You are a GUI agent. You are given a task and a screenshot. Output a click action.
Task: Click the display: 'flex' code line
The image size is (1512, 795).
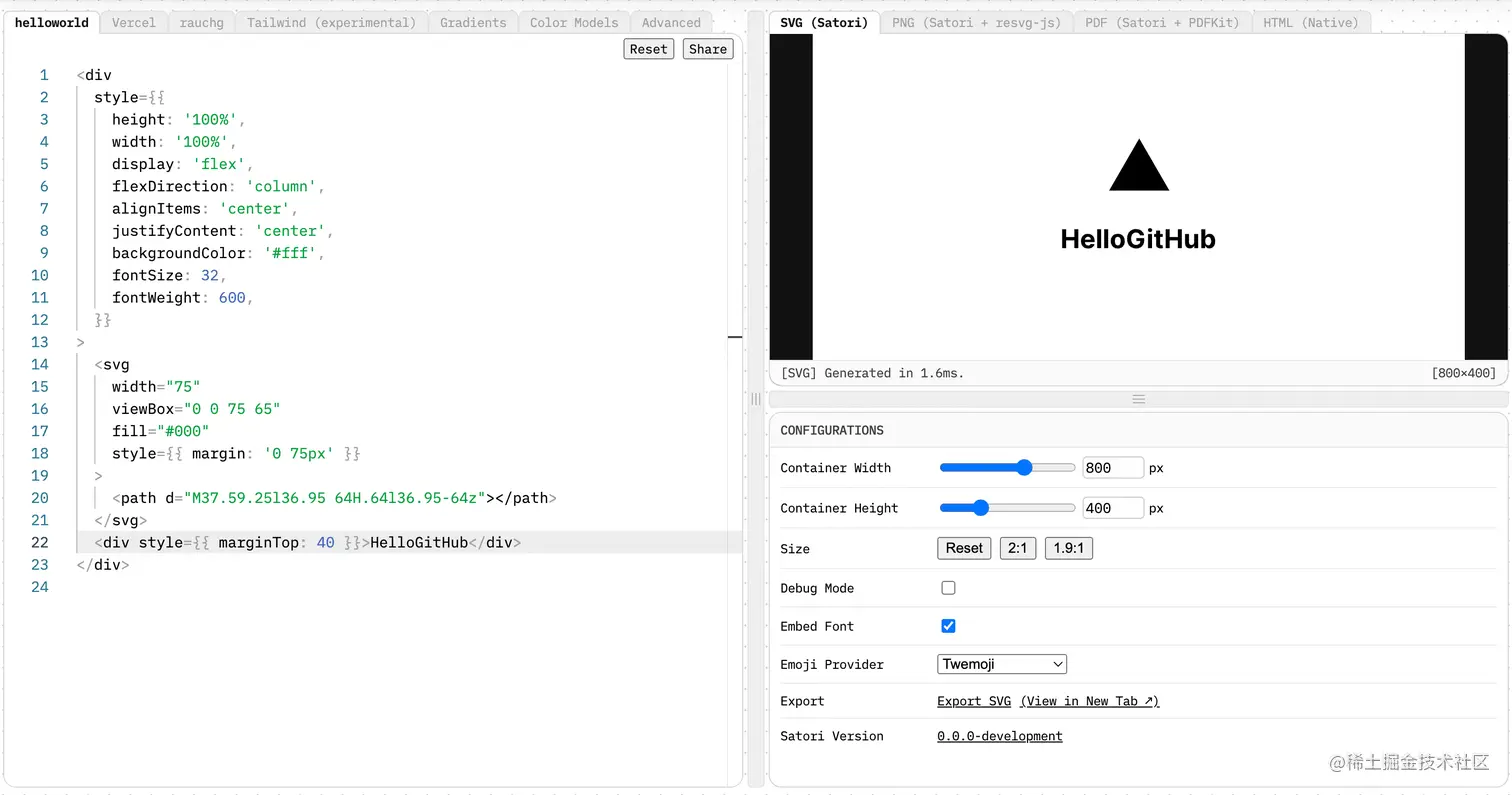(x=183, y=164)
